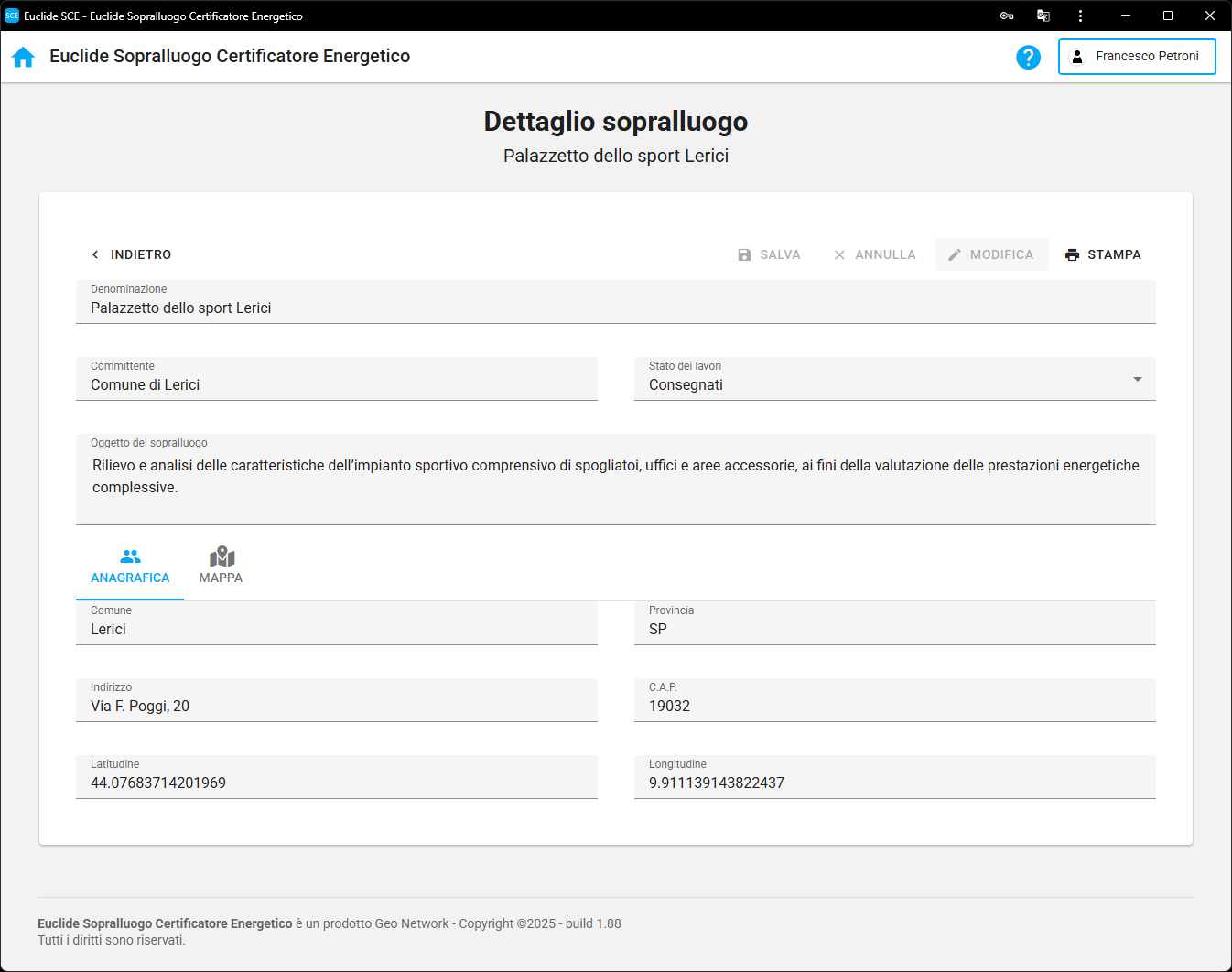Viewport: 1232px width, 972px height.
Task: Focus the Oggetto del sopralluogo text area
Action: [615, 477]
